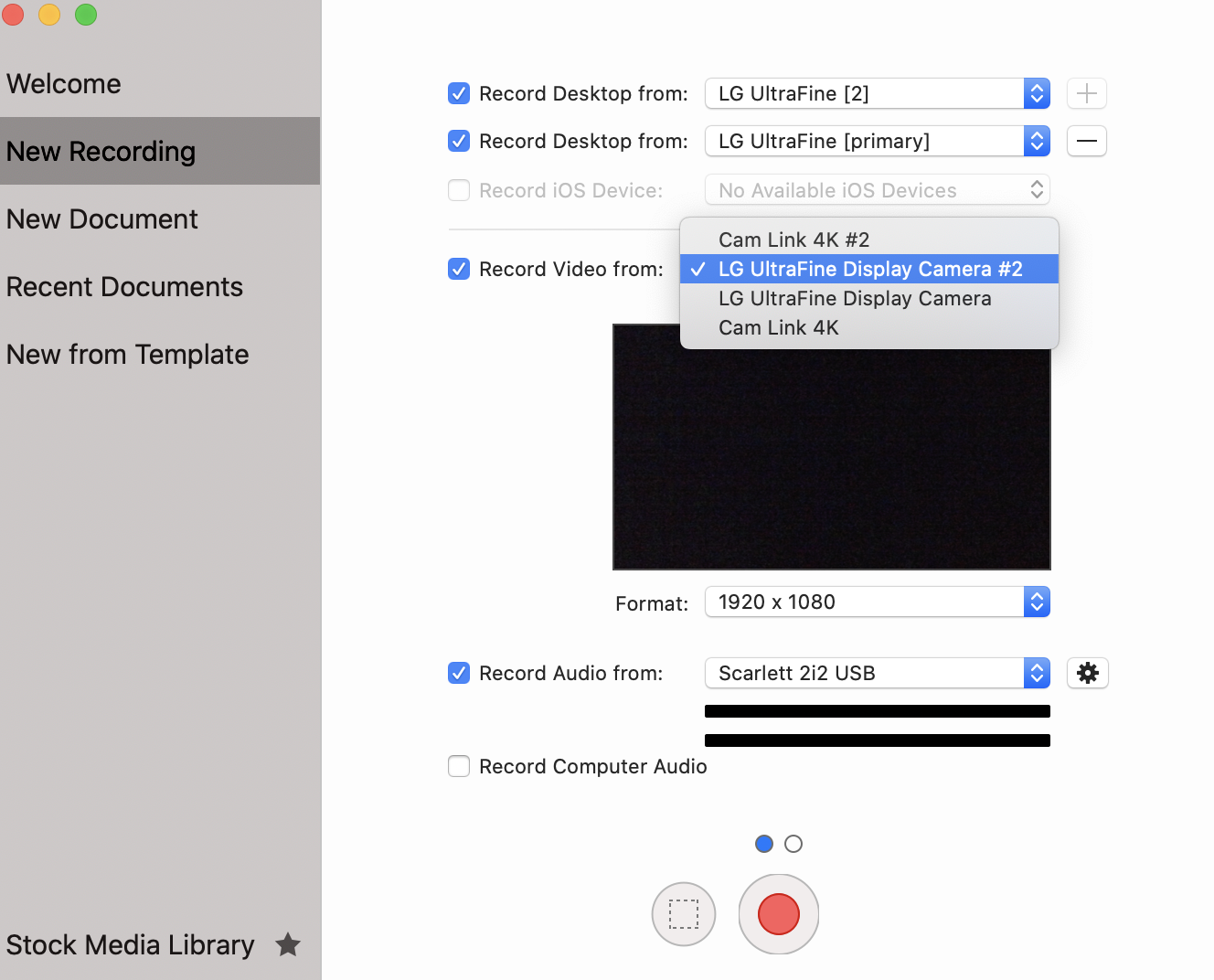This screenshot has height=980, width=1214.
Task: Select the first page indicator dot
Action: [x=764, y=844]
